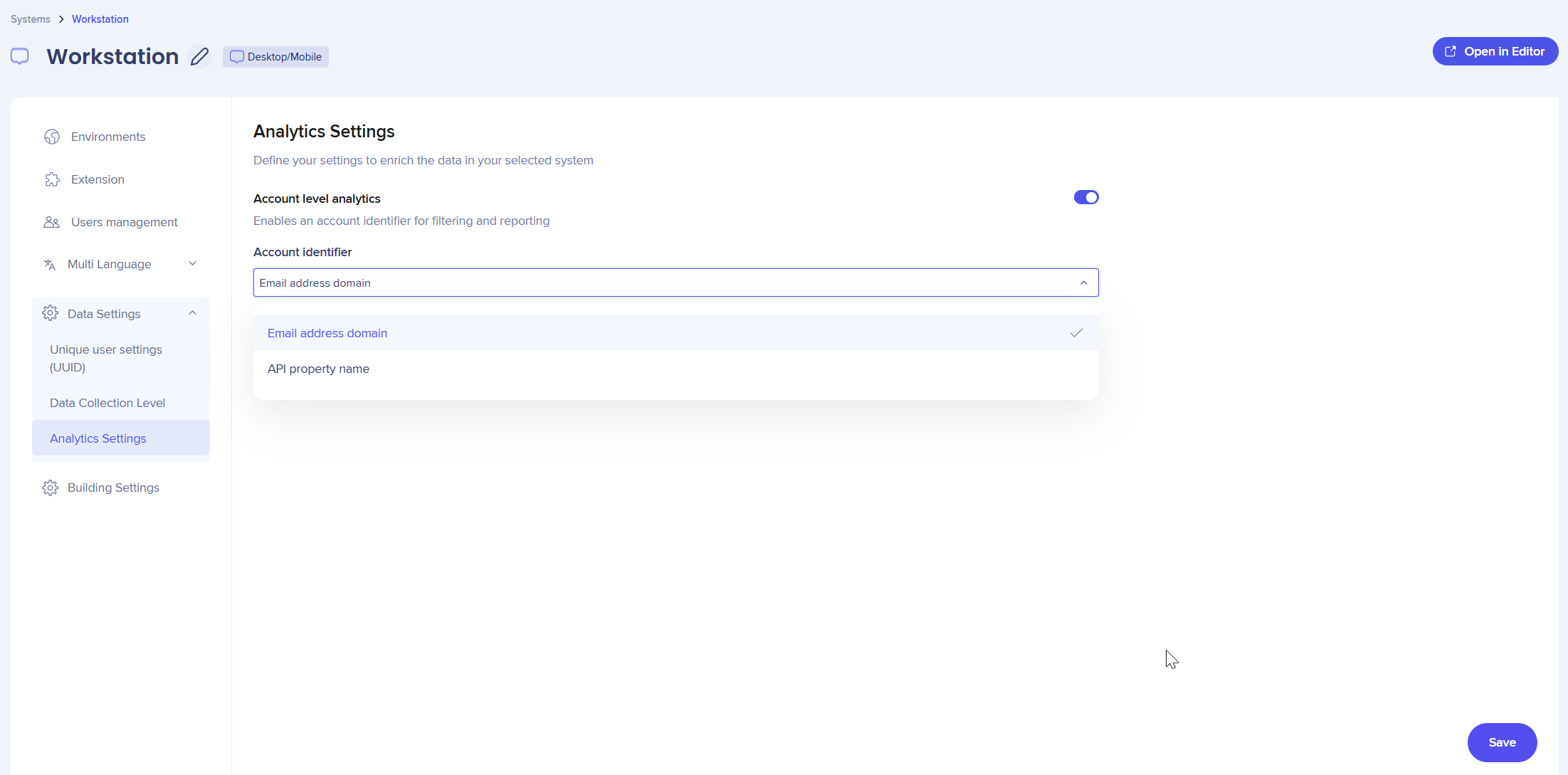
Task: Click the Desktop/Mobile platform tag
Action: tap(275, 57)
